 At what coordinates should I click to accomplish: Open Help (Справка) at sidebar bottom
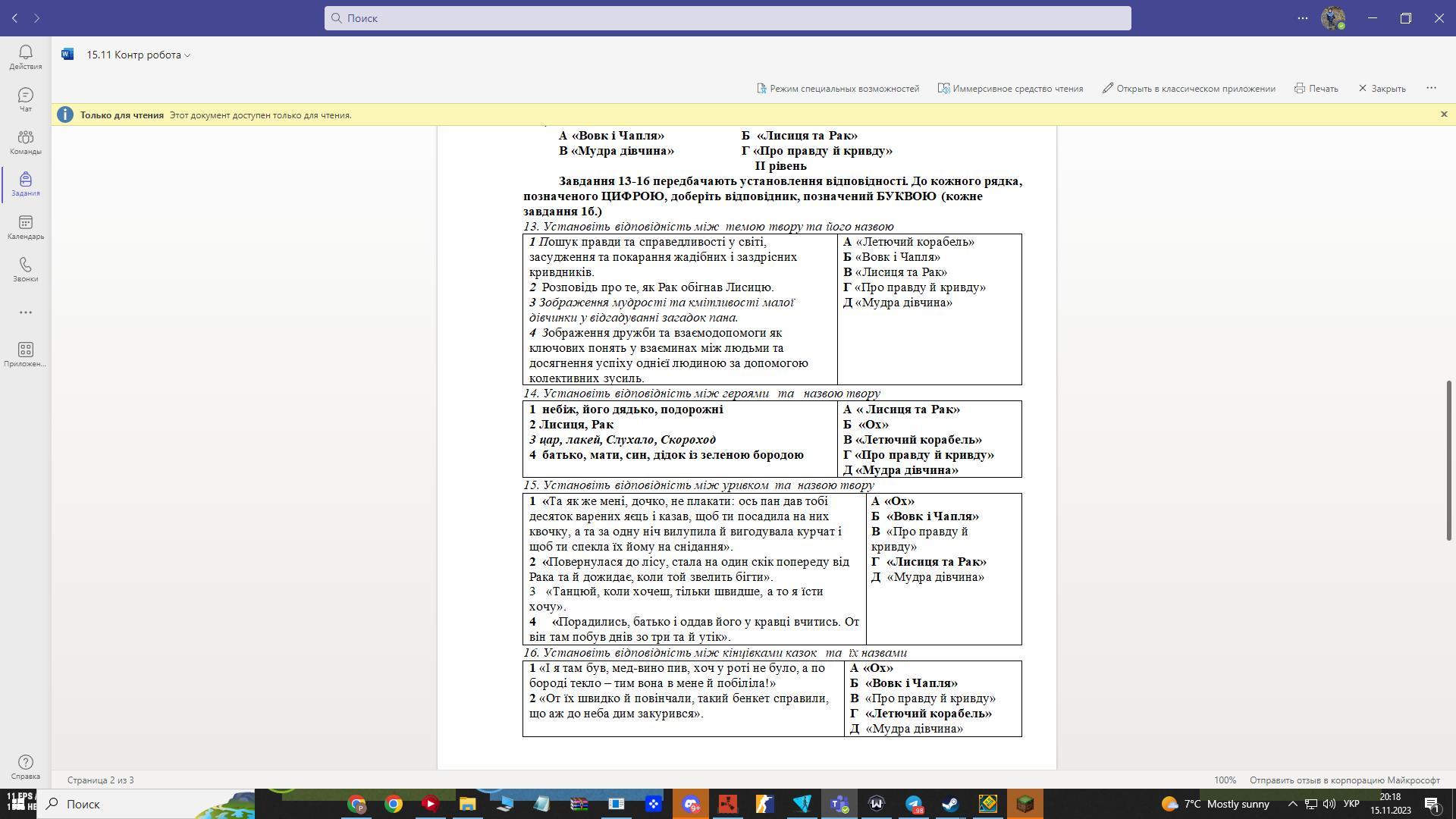[25, 767]
